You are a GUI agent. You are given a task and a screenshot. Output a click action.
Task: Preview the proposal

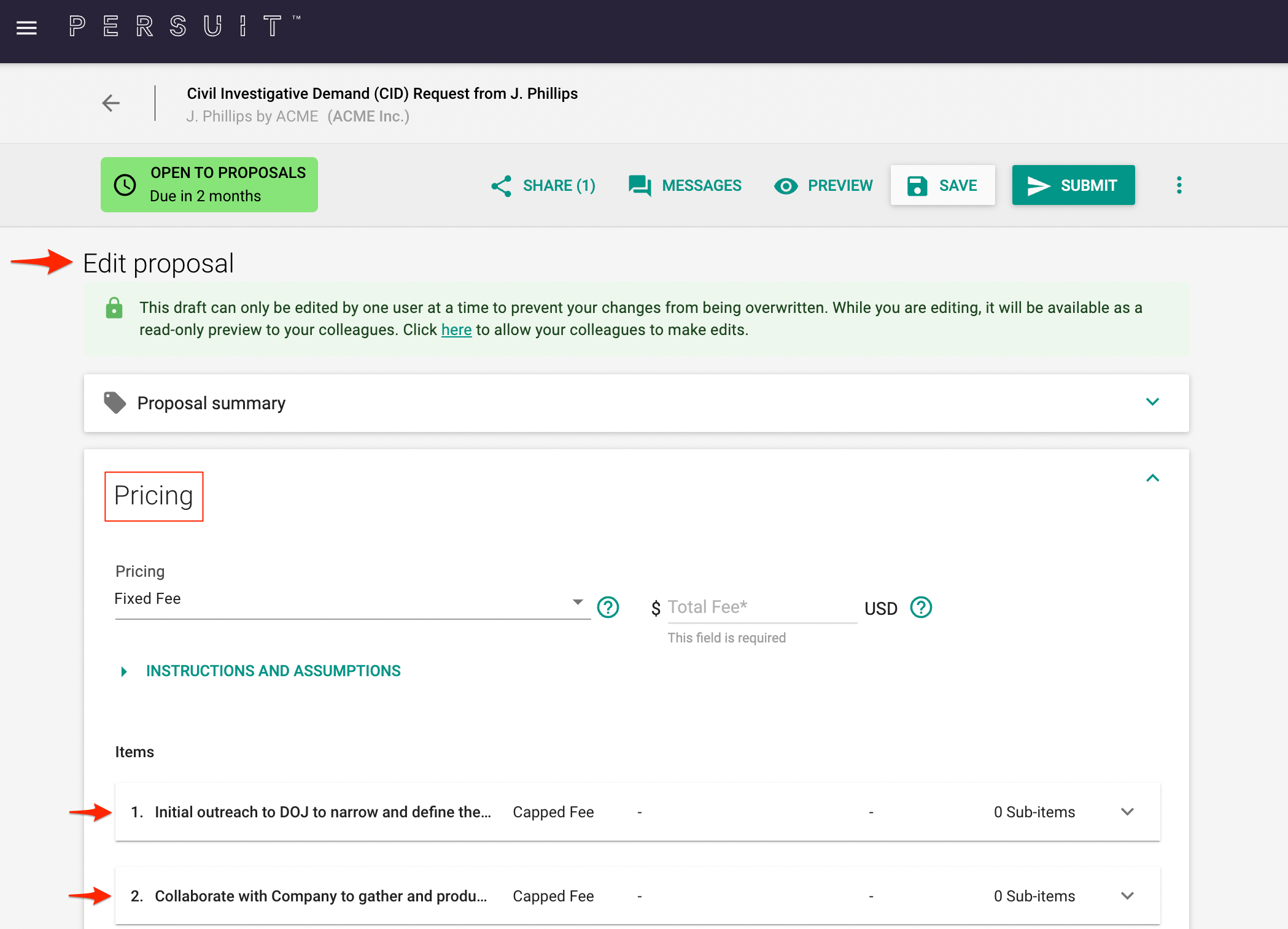pos(823,185)
